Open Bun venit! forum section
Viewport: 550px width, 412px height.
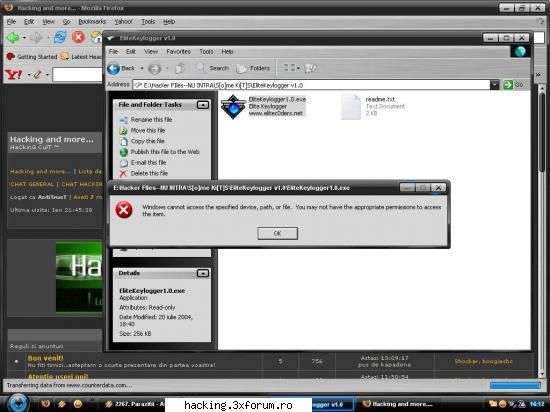(46, 358)
